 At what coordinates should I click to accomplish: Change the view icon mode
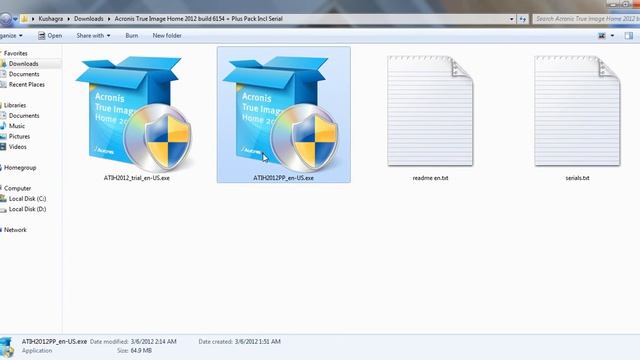tap(602, 36)
